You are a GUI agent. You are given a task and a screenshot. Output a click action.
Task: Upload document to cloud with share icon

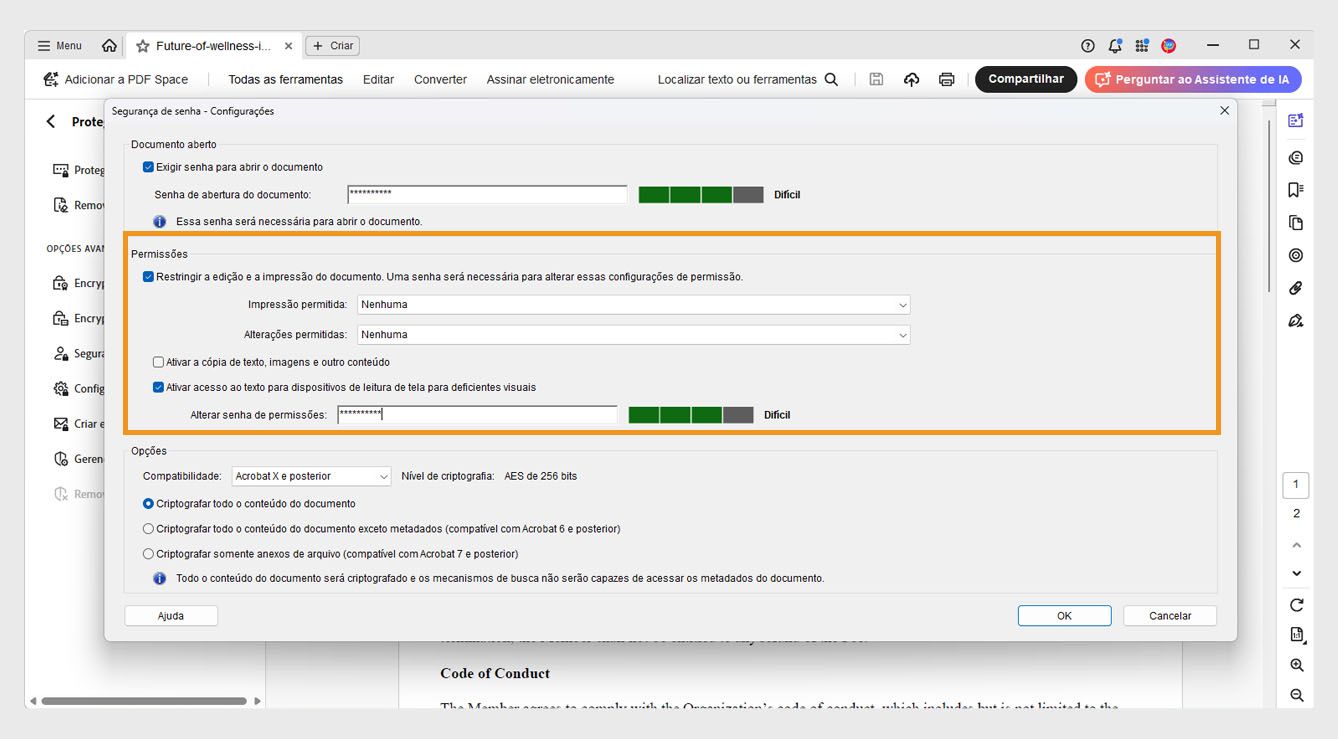pyautogui.click(x=911, y=79)
